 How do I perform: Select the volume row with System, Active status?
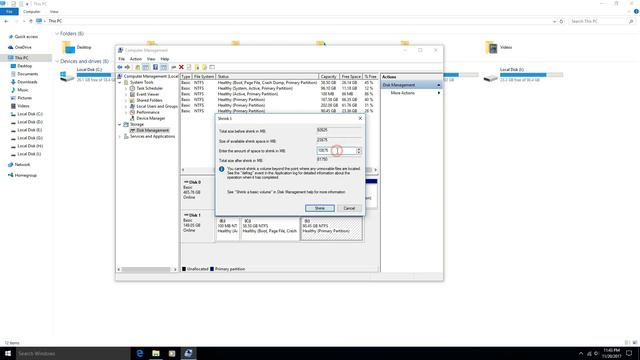(279, 88)
